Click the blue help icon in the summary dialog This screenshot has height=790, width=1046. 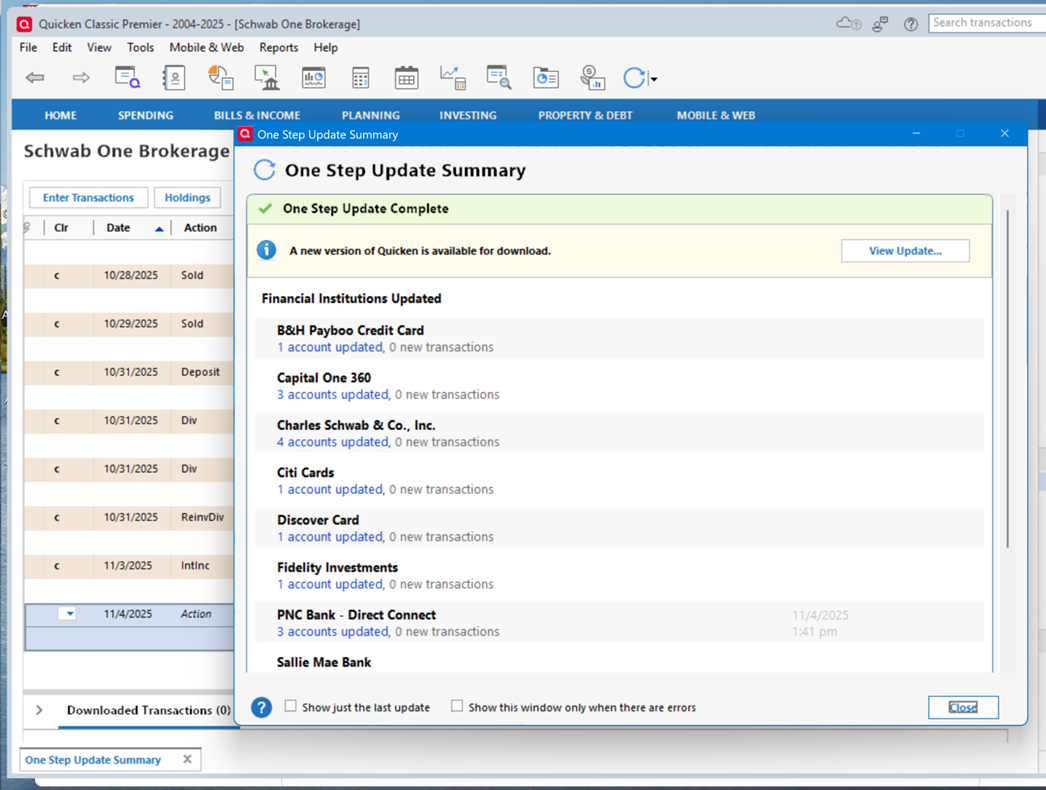[x=262, y=707]
